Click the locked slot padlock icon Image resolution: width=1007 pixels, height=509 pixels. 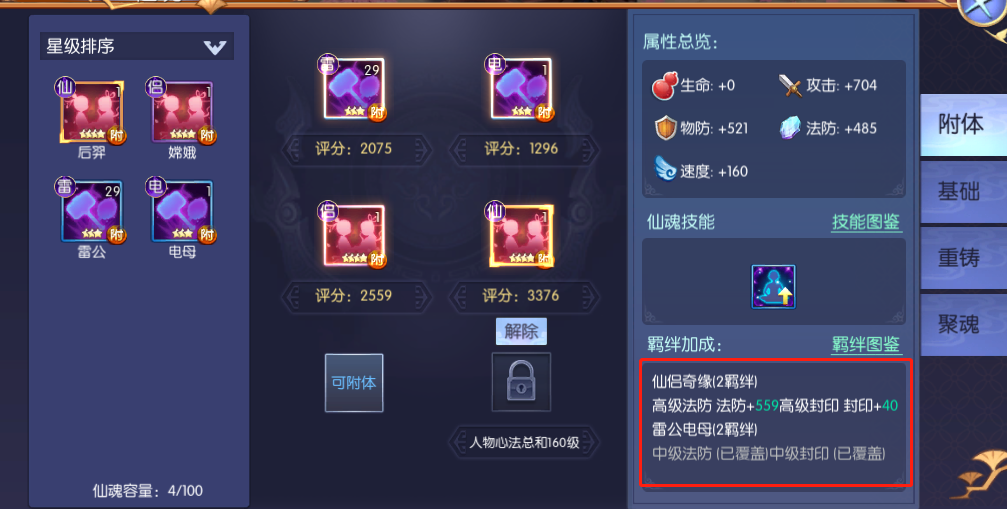pos(521,382)
